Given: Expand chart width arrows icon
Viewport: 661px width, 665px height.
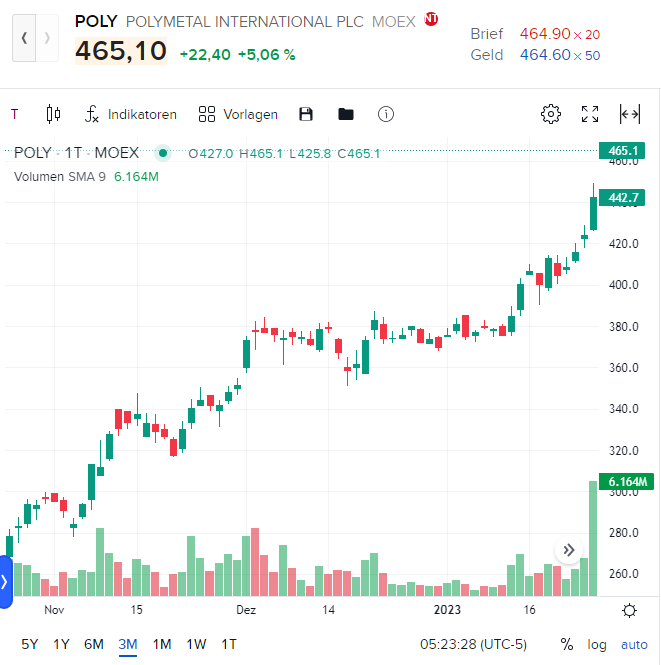Looking at the screenshot, I should (x=630, y=114).
